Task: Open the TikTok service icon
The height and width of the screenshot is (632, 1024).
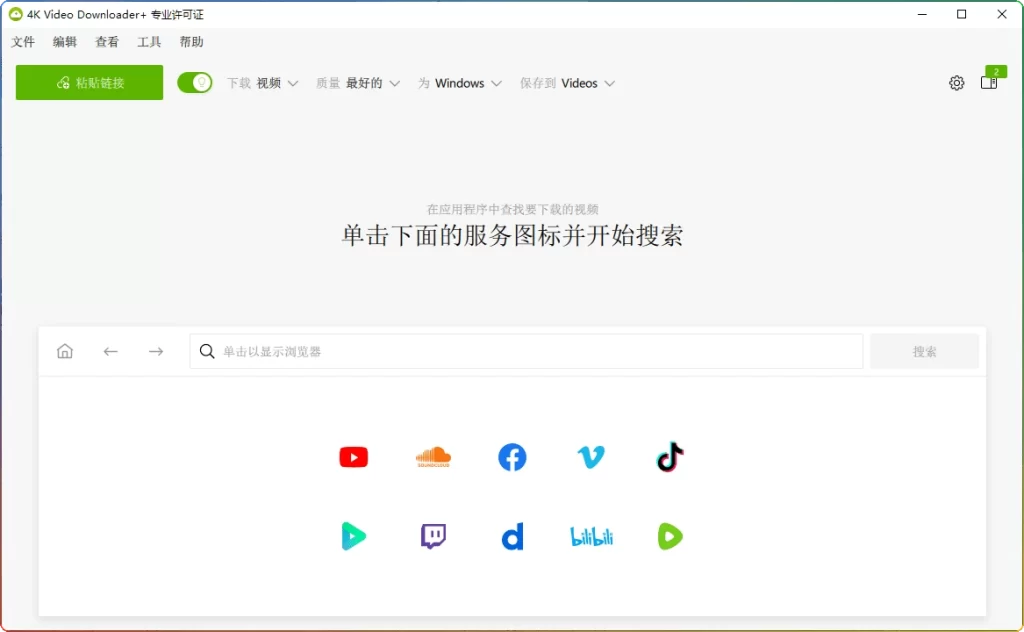Action: coord(669,457)
